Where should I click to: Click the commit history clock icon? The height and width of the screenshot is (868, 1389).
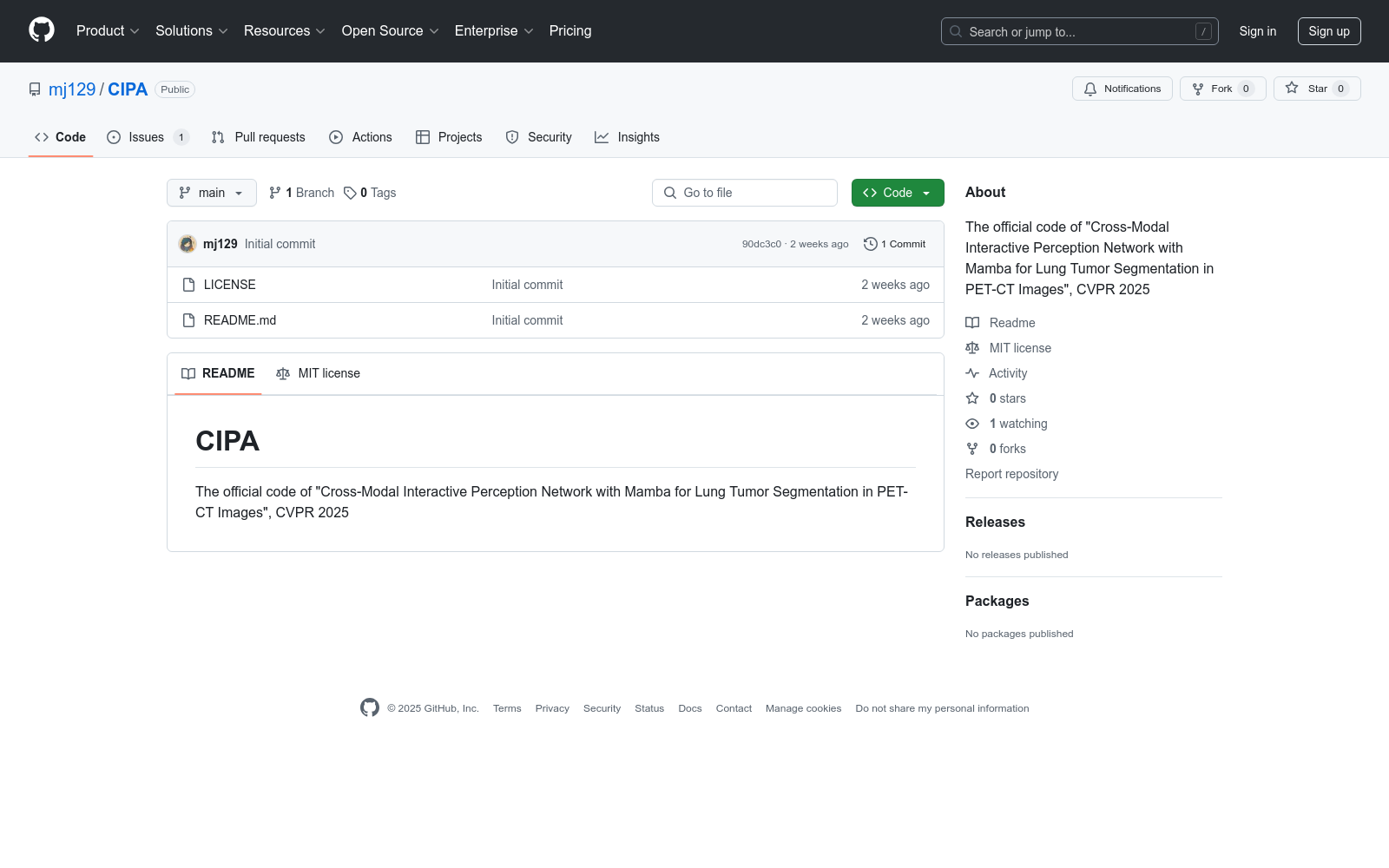871,244
